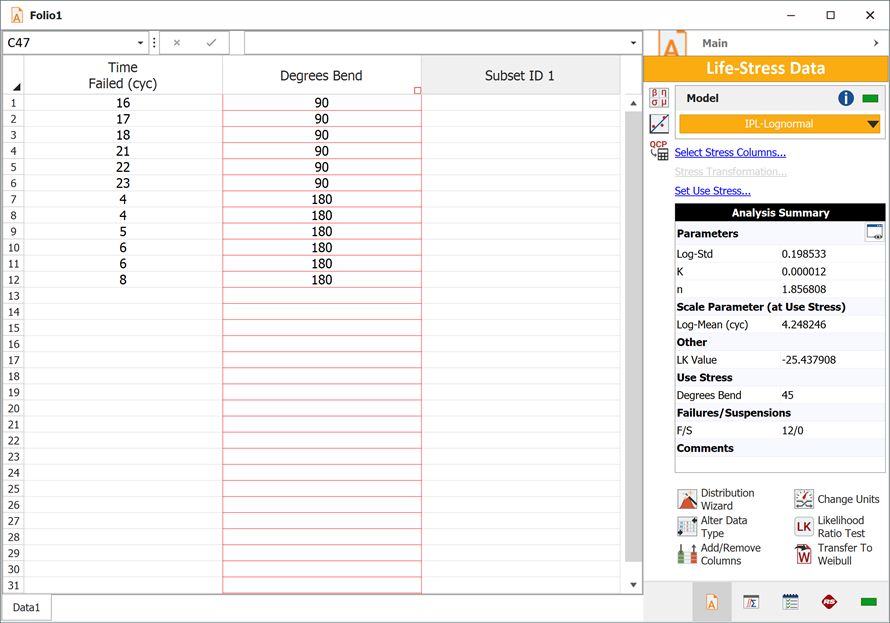
Task: Launch the QCP calculator icon
Action: click(659, 150)
